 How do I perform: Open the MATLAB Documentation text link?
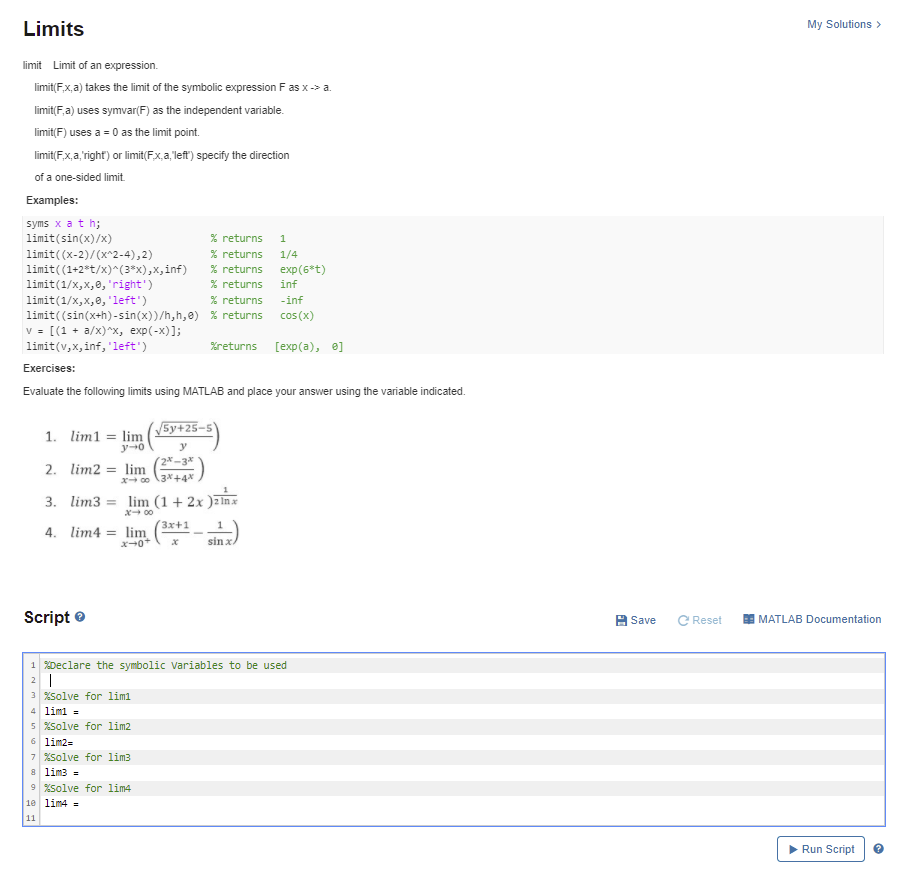[819, 619]
